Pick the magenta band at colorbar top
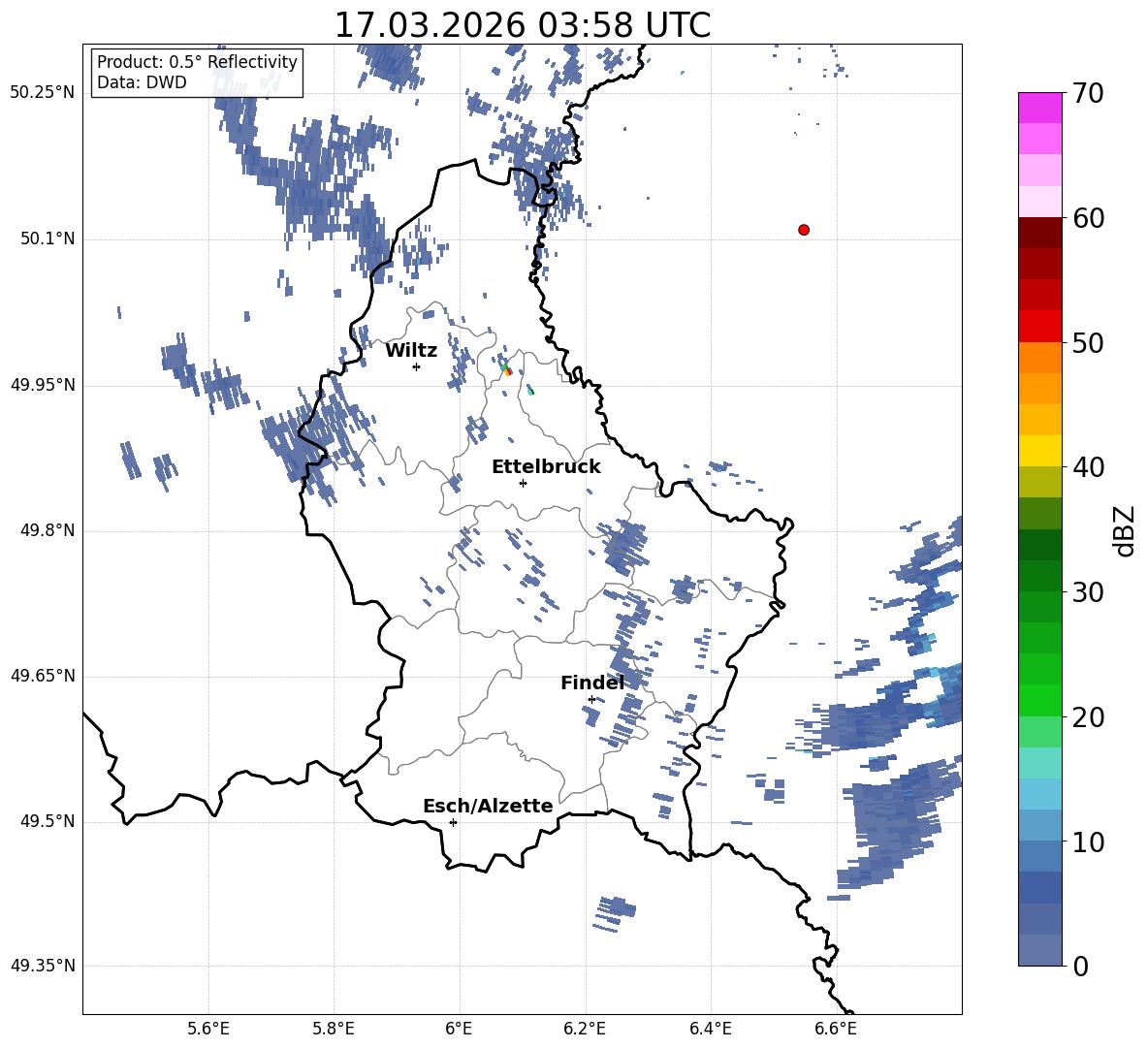The width and height of the screenshot is (1148, 1048). click(x=1040, y=109)
